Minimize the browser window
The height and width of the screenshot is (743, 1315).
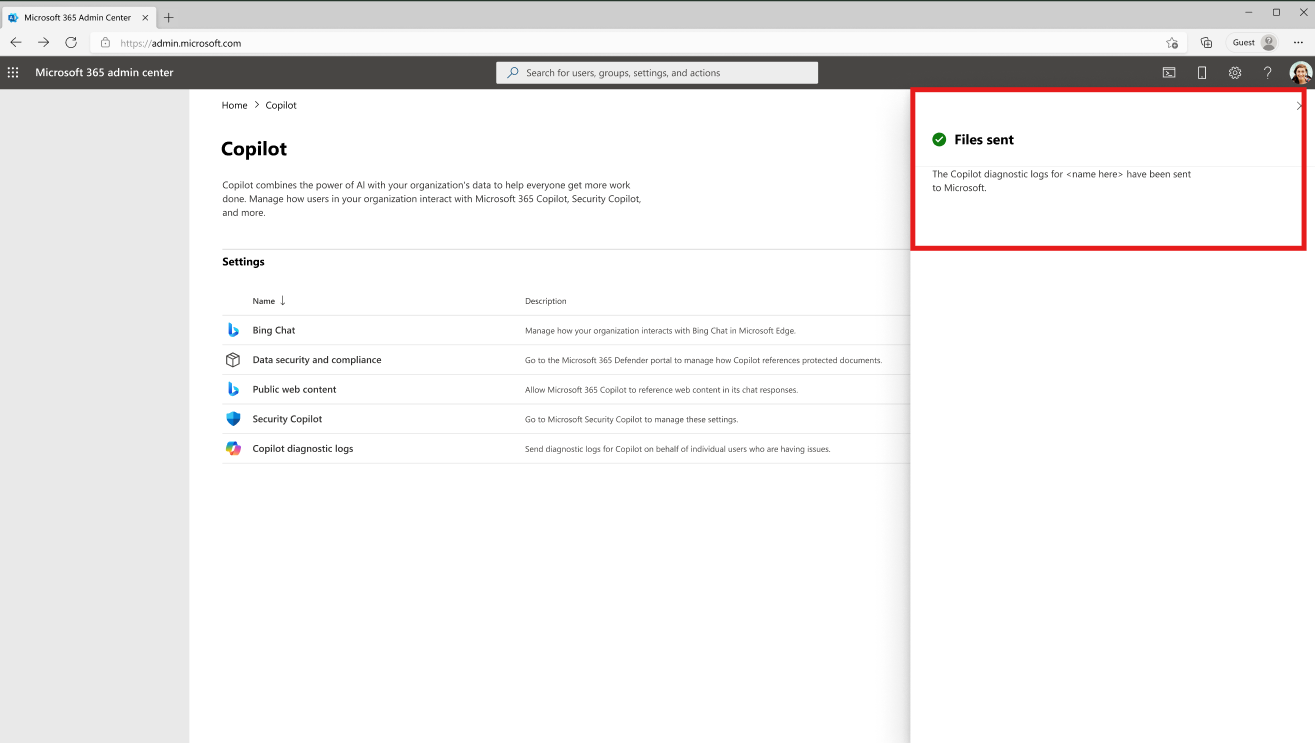(1249, 12)
